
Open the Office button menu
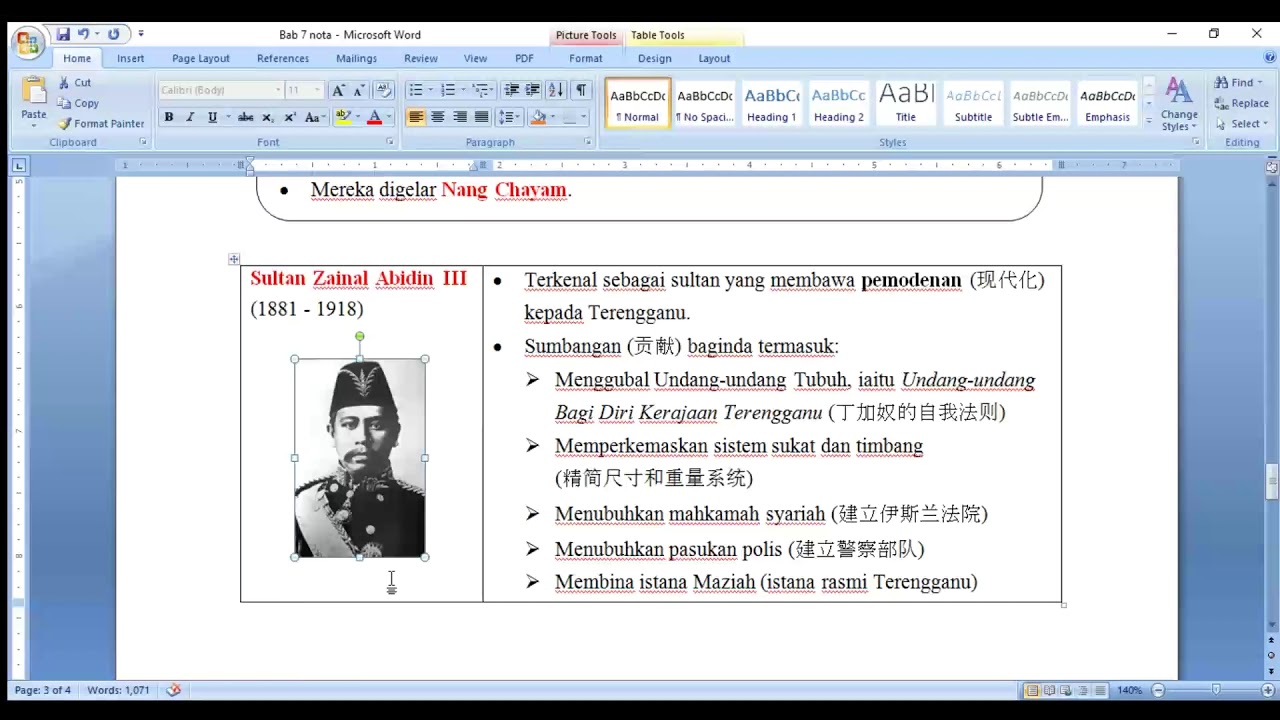[x=26, y=43]
